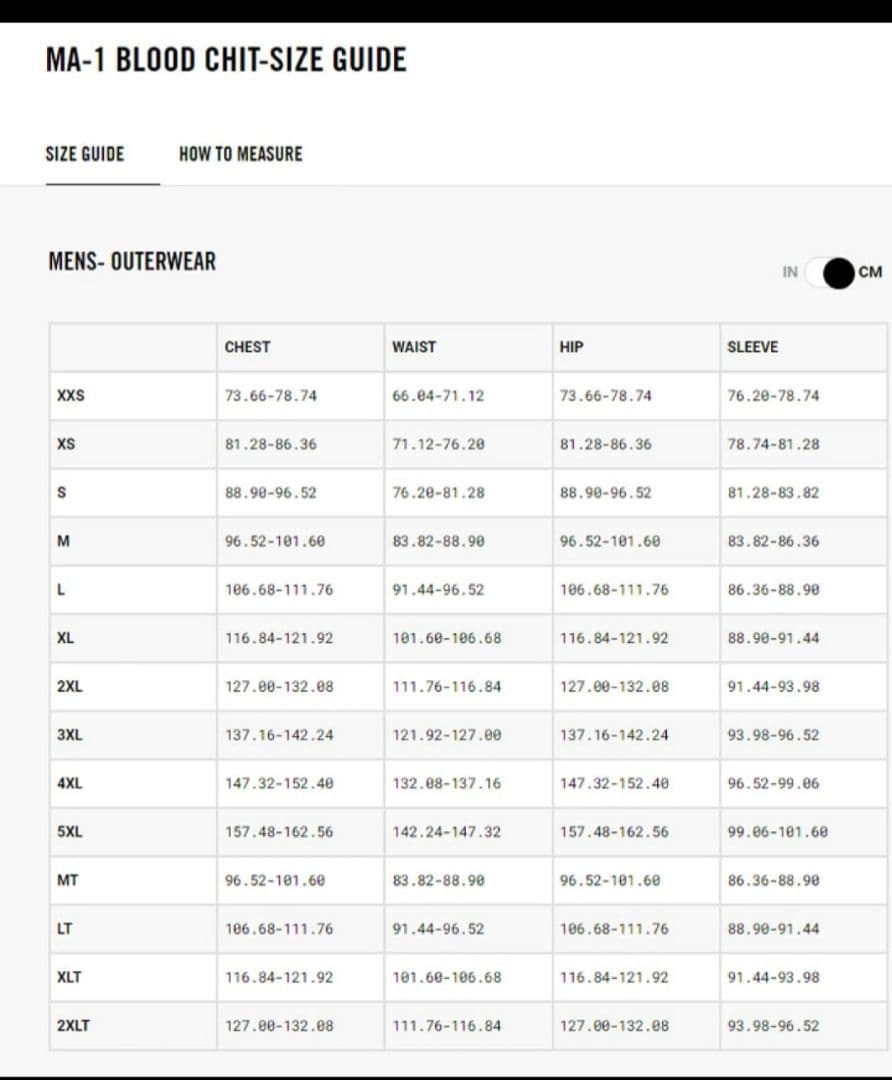Screen dimensions: 892x1080
Task: Open the How To Measure tab
Action: click(240, 154)
